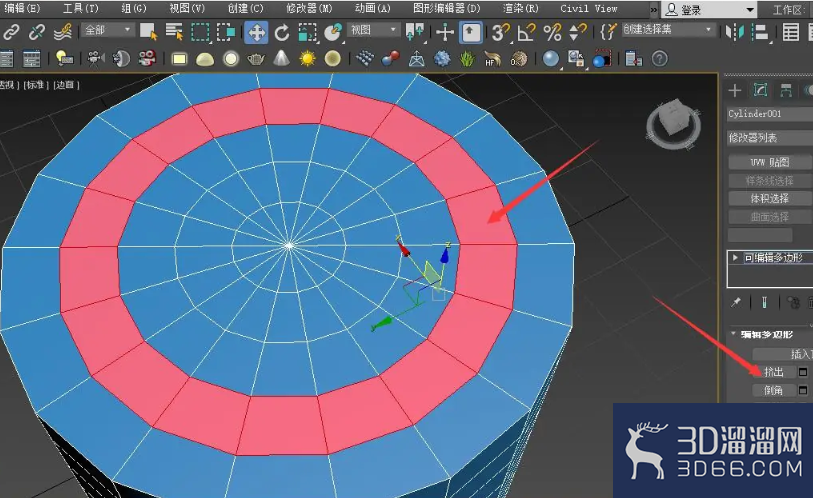Open the Civil View menu
This screenshot has height=498, width=813.
588,8
